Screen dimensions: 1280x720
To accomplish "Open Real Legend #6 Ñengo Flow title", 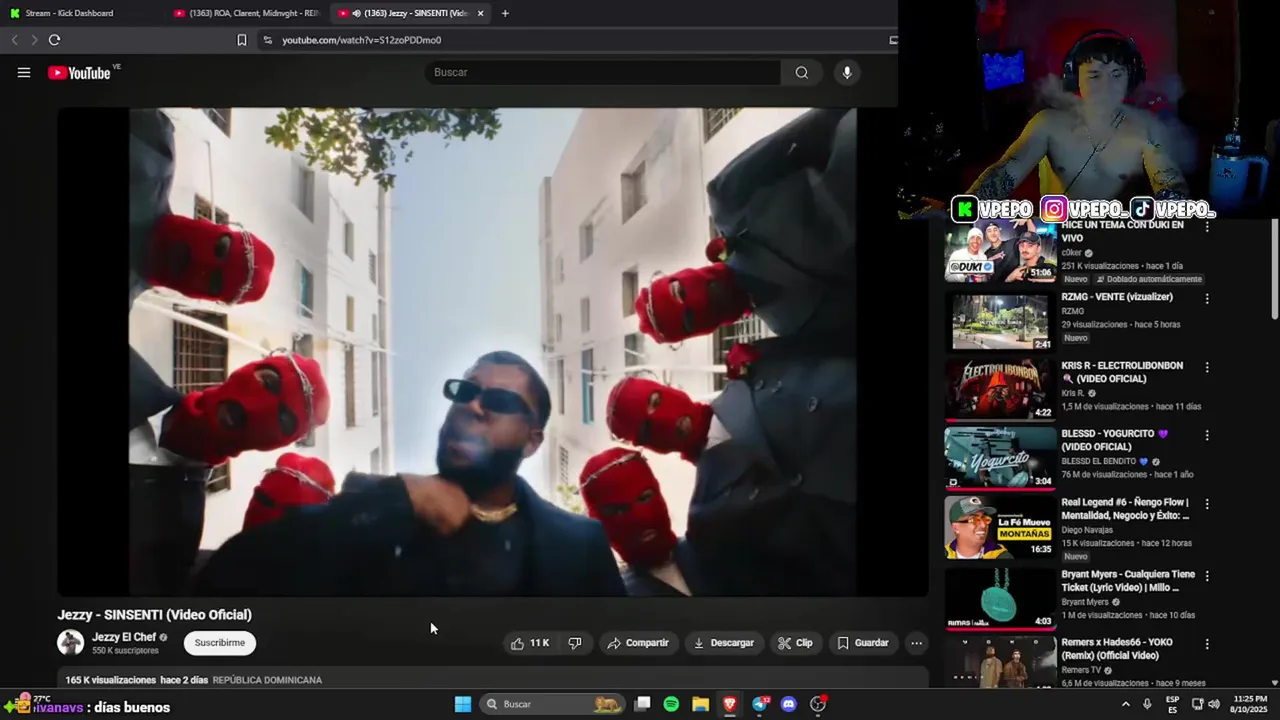I will pyautogui.click(x=1125, y=509).
